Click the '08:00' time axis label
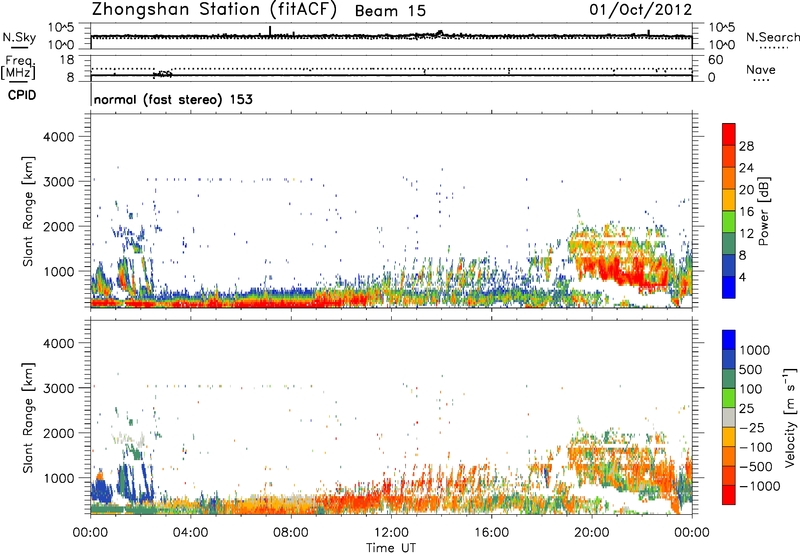The image size is (800, 554). click(x=291, y=533)
